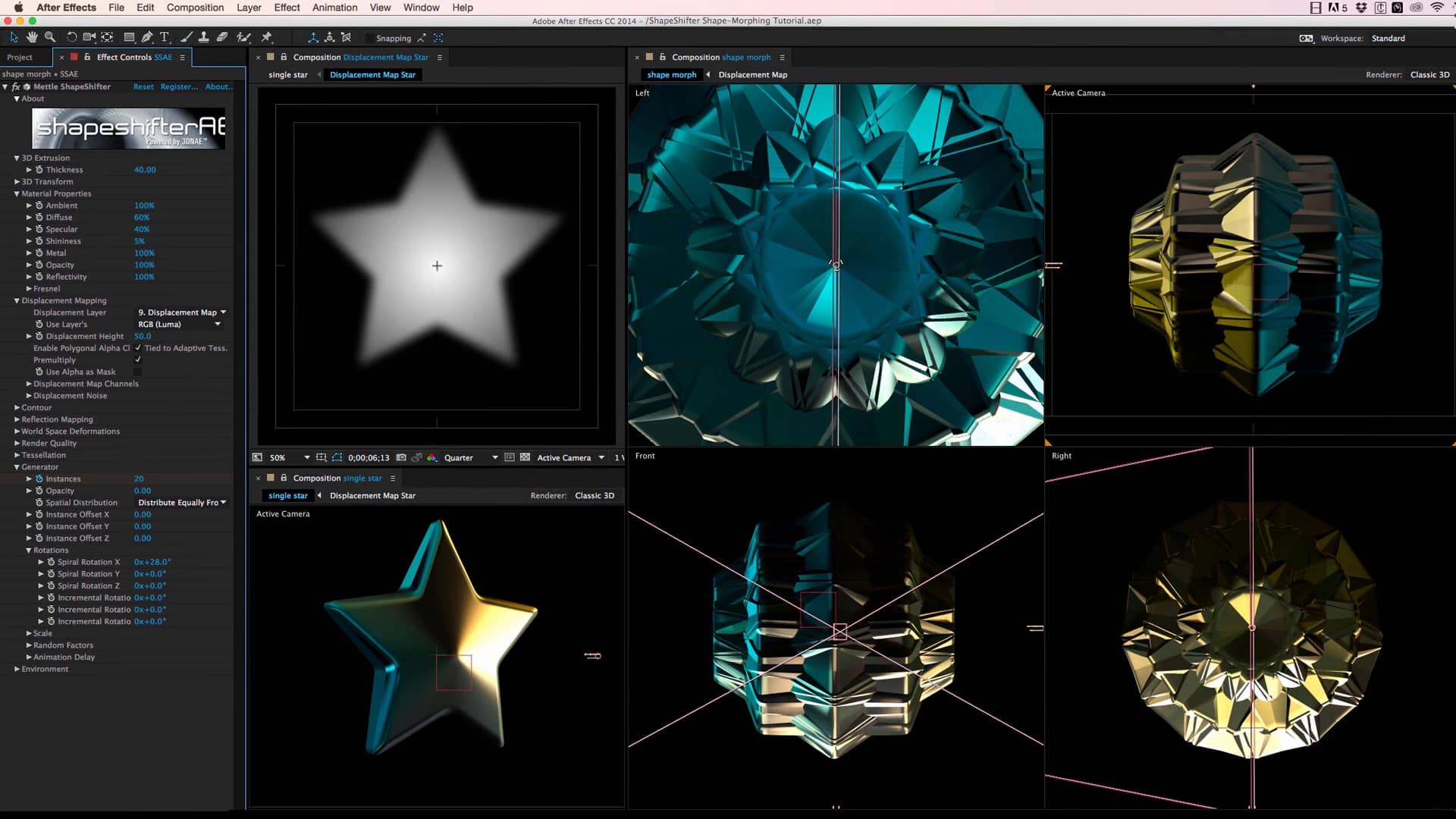Viewport: 1456px width, 819px height.
Task: Choose the Clone Stamp tool
Action: (x=204, y=36)
